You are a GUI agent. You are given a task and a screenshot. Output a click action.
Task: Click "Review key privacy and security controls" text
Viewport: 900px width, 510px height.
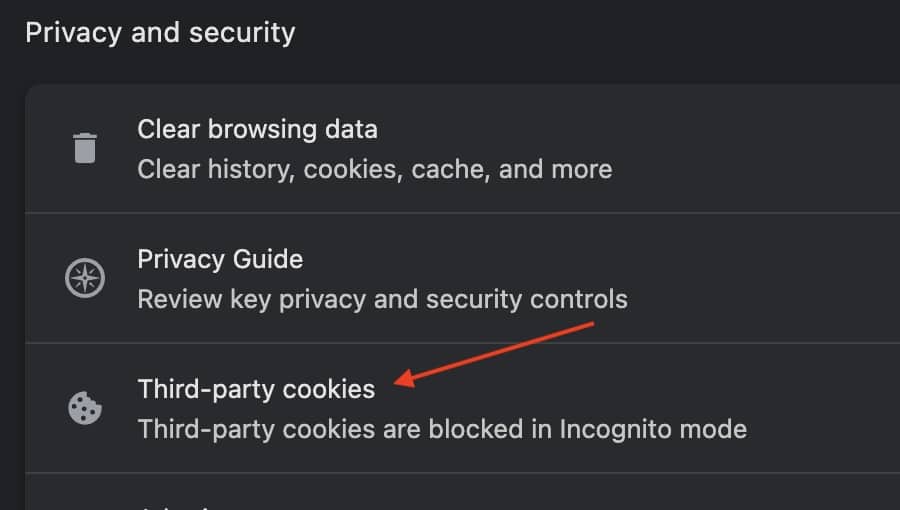pos(382,299)
